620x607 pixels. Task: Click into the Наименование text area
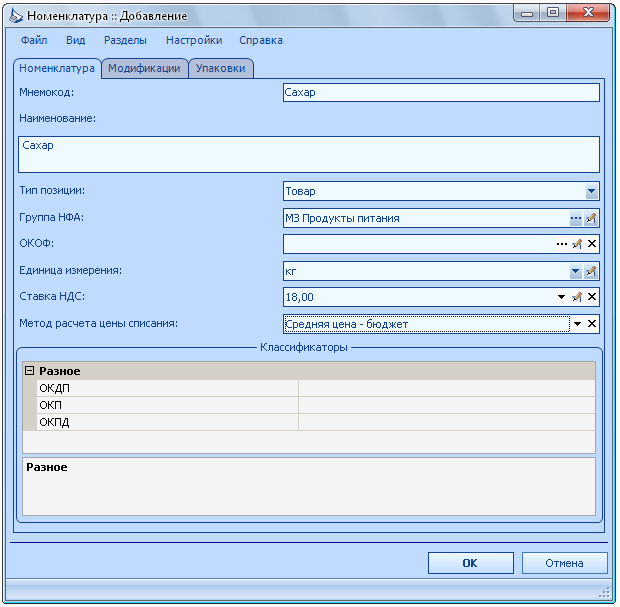point(309,155)
